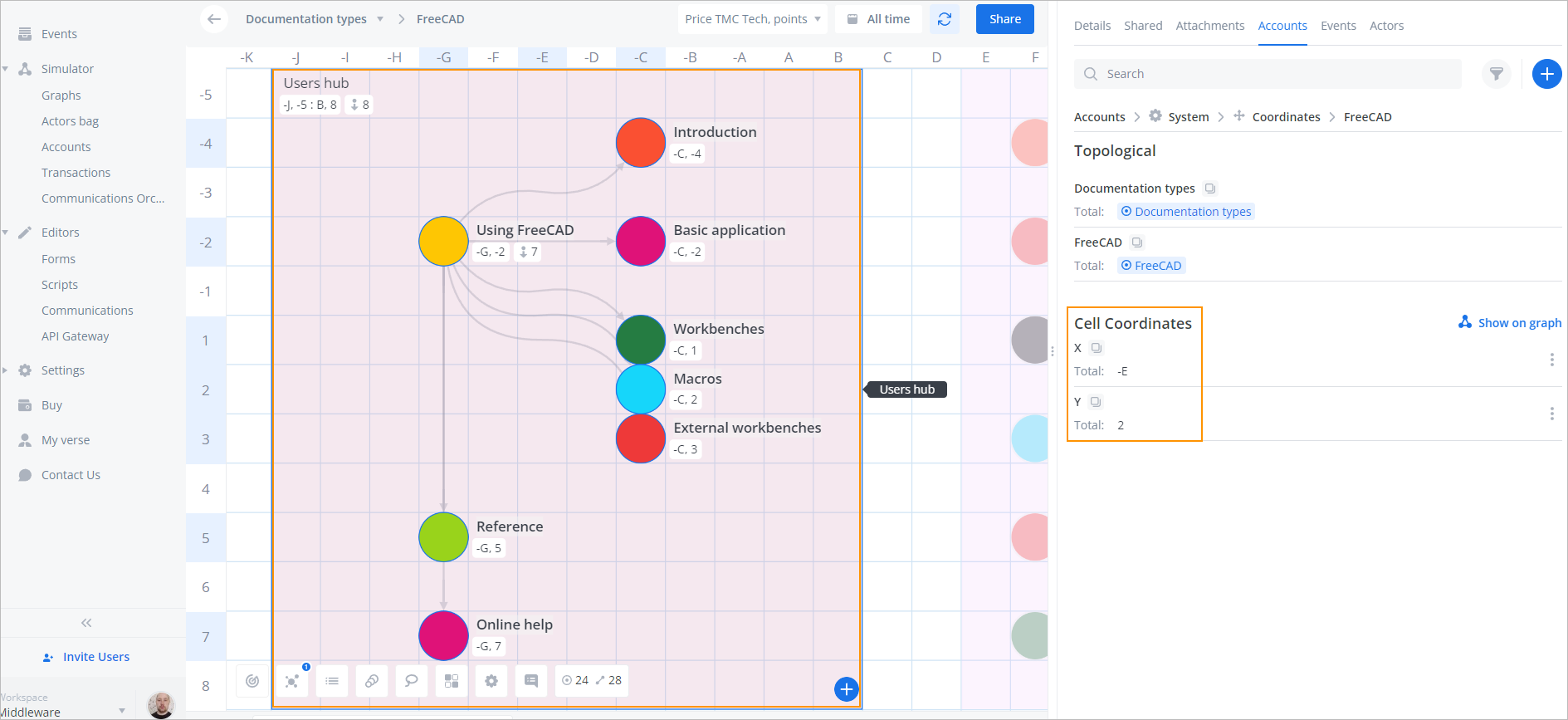Open the radar tool at bottom toolbar
This screenshot has width=1568, height=720.
click(x=252, y=681)
